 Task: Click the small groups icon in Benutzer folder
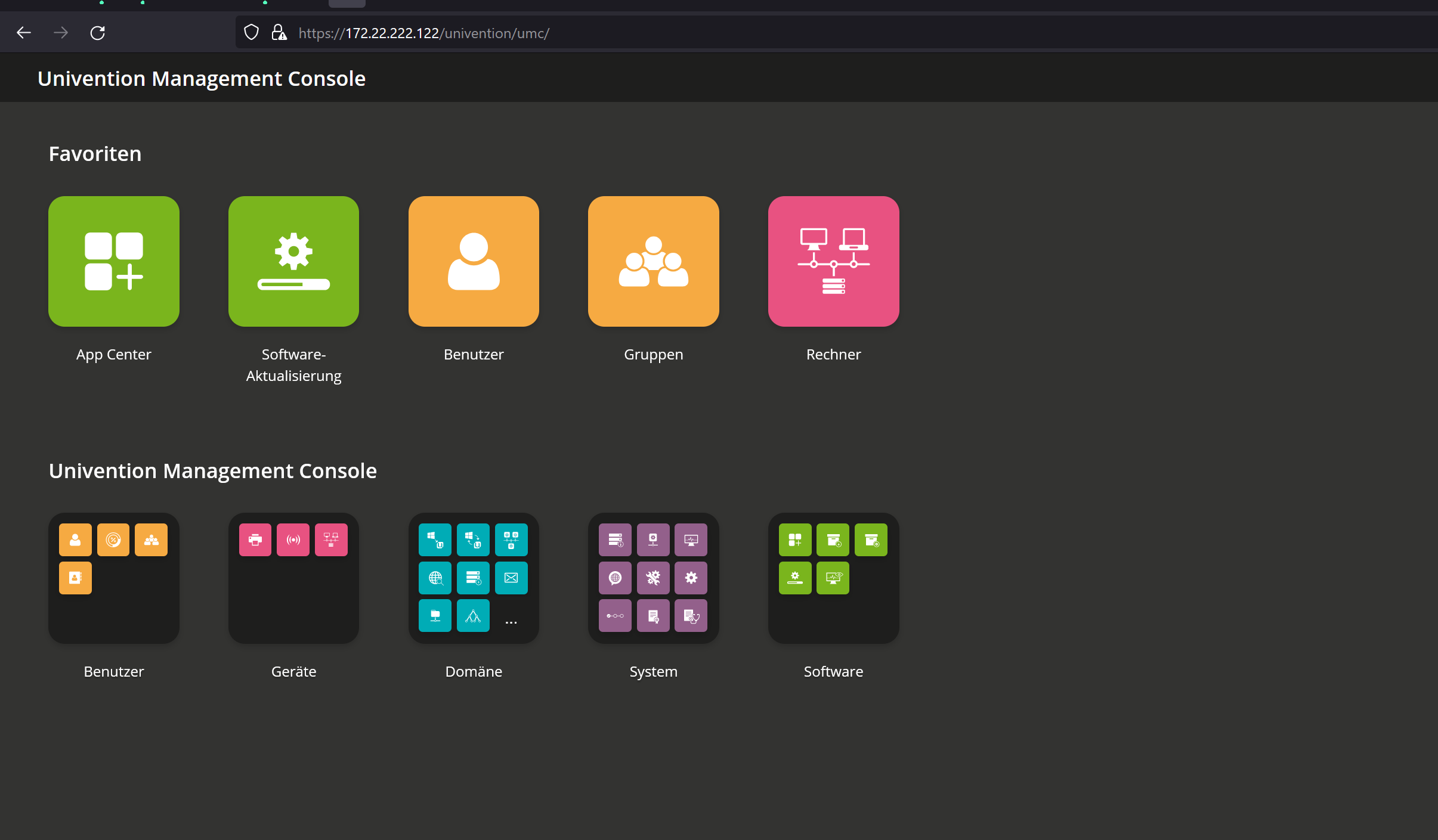click(x=151, y=540)
